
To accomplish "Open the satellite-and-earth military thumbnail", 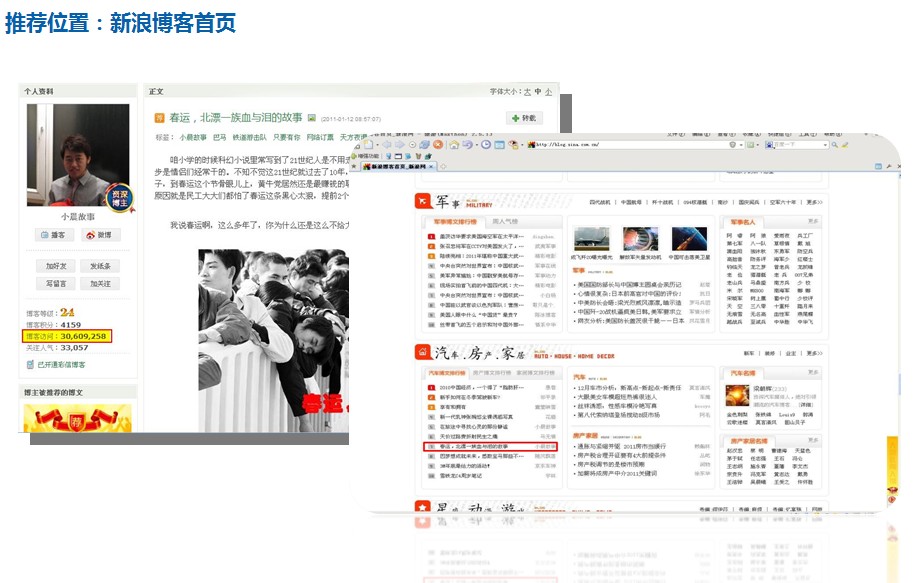I will click(x=689, y=239).
